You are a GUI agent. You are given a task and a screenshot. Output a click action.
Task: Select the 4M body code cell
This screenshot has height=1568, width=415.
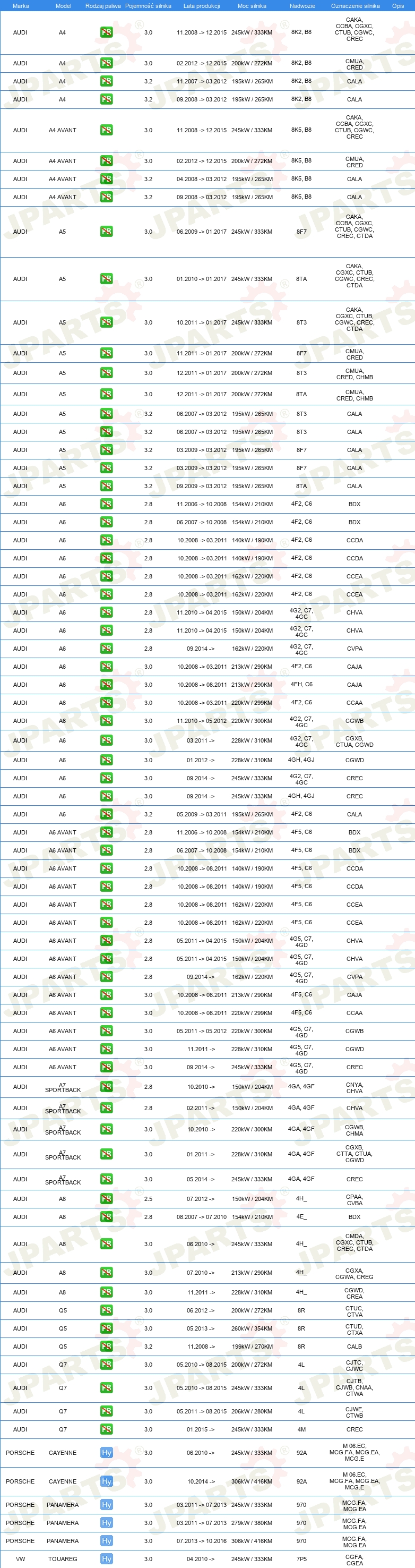click(x=301, y=1429)
